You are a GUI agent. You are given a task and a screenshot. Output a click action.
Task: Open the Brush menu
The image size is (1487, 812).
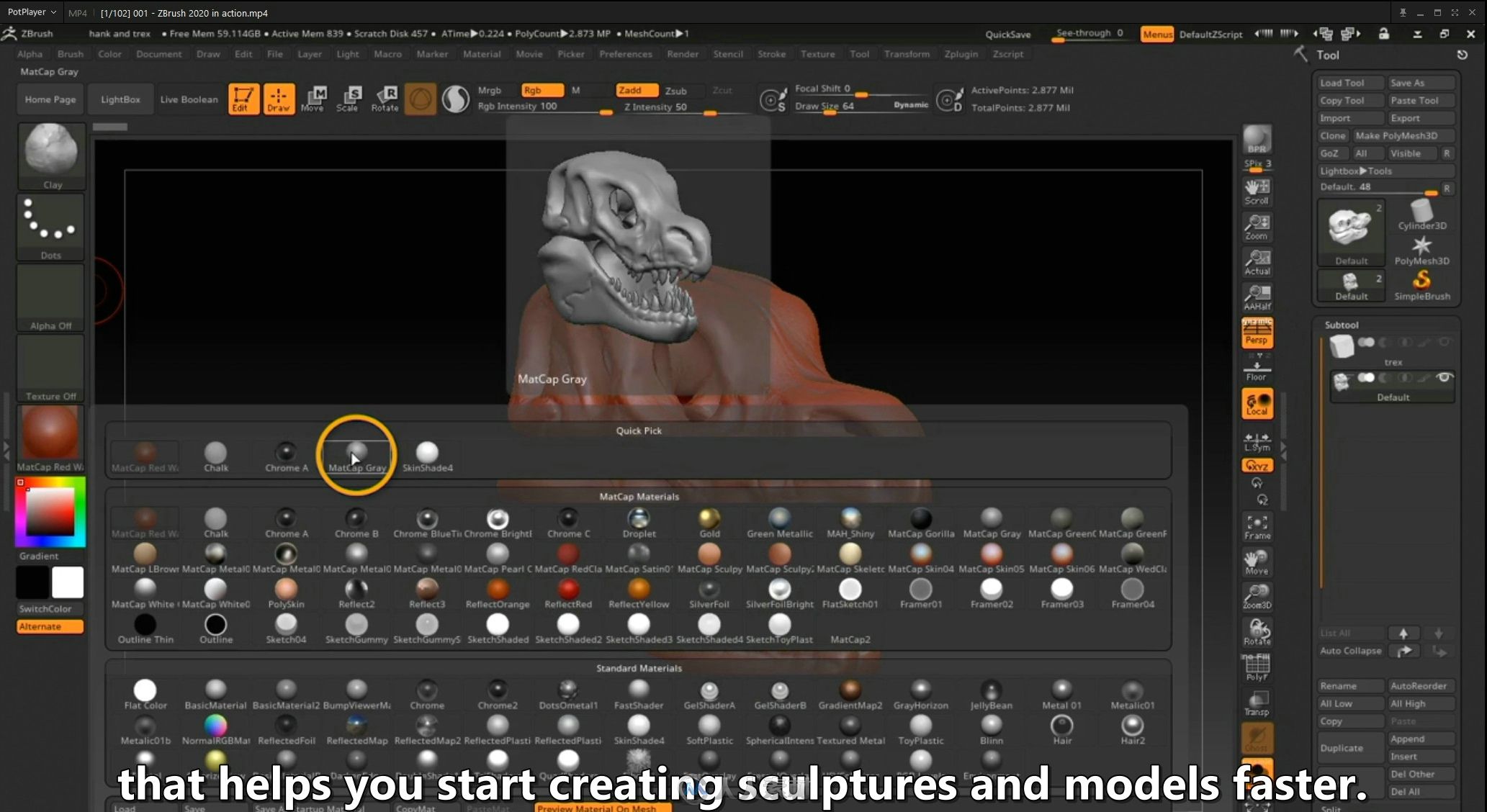70,54
